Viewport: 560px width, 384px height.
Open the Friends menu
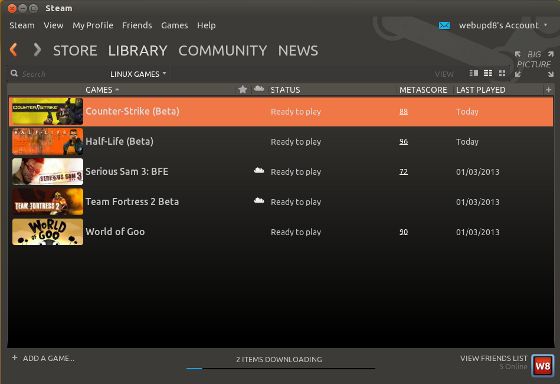[x=137, y=25]
